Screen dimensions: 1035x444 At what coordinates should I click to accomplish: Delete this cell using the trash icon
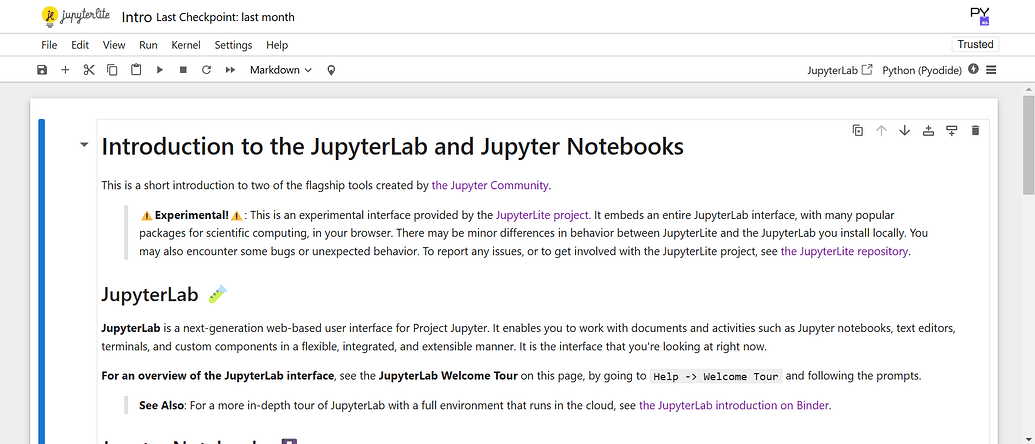(975, 130)
